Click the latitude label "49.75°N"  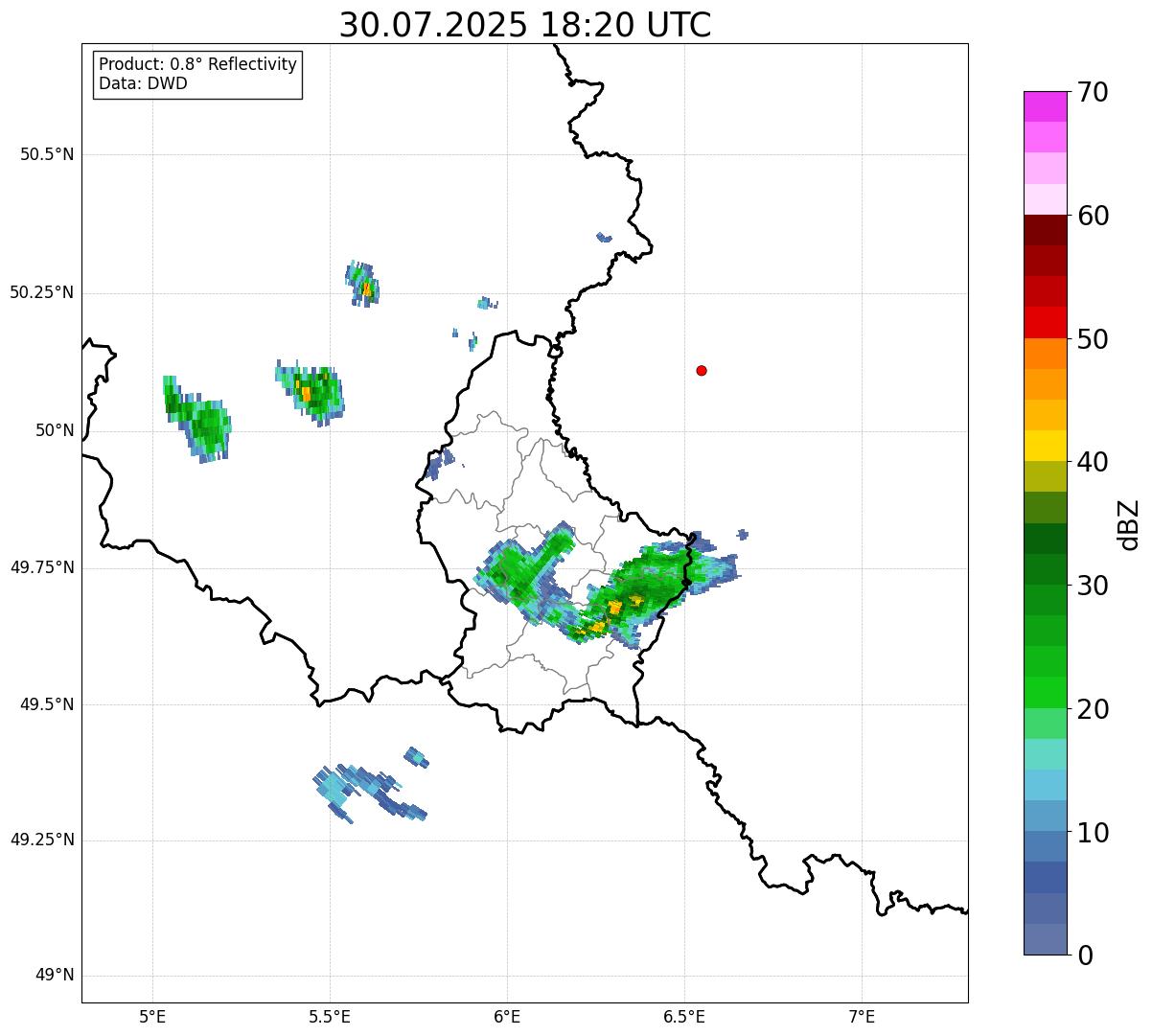41,567
